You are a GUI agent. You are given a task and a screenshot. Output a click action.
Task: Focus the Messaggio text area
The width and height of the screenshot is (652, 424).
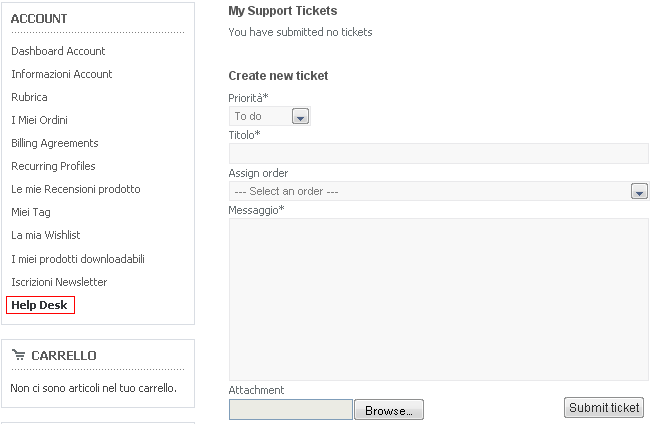coord(439,299)
